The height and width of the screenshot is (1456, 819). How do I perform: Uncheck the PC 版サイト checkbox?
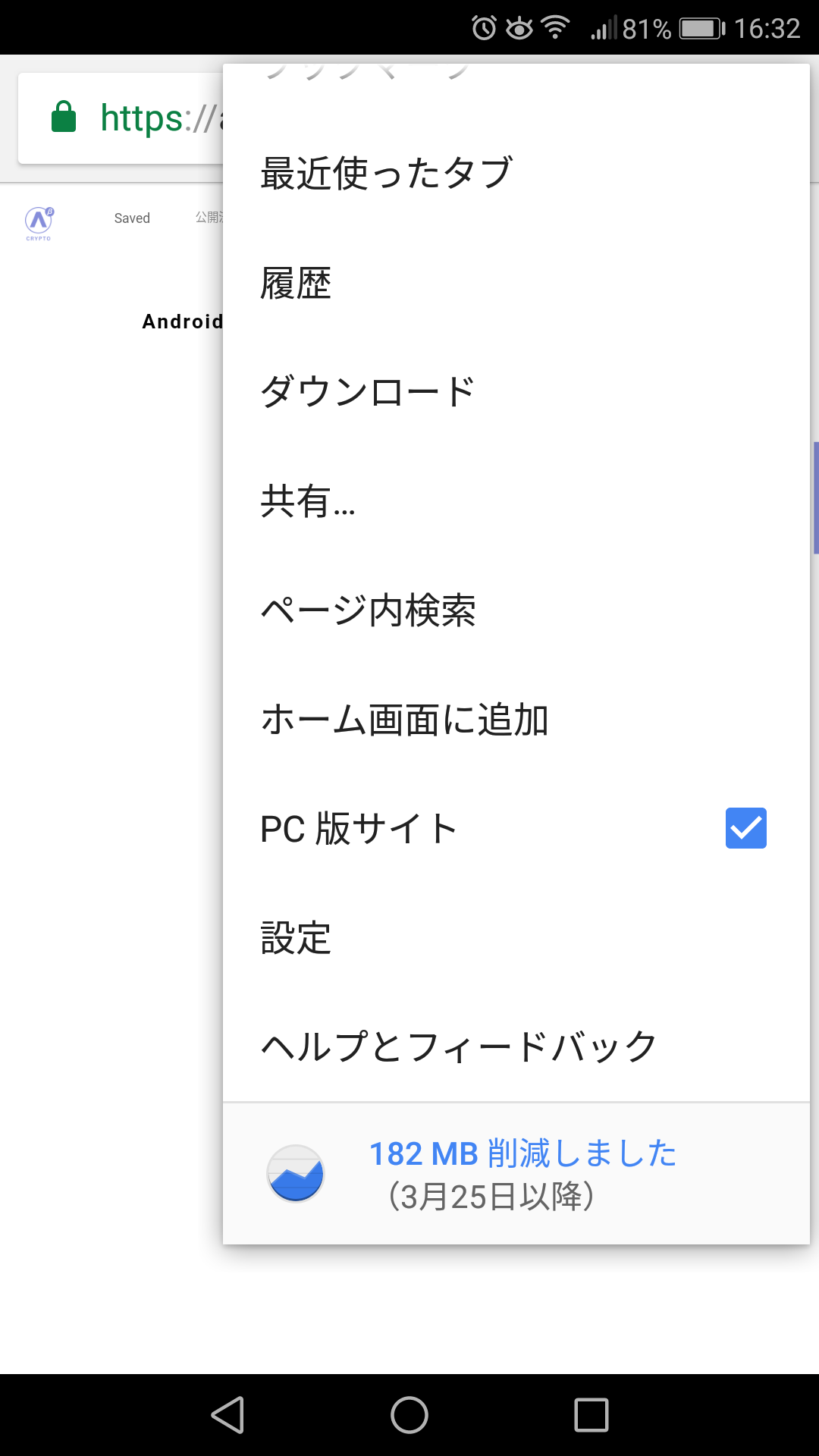point(745,828)
